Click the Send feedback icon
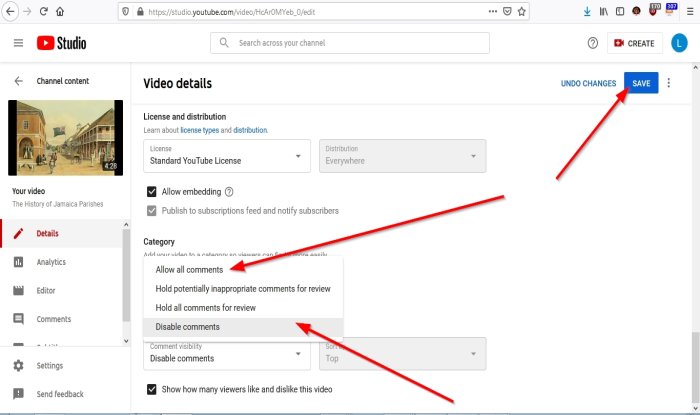The width and height of the screenshot is (700, 415). [x=18, y=394]
